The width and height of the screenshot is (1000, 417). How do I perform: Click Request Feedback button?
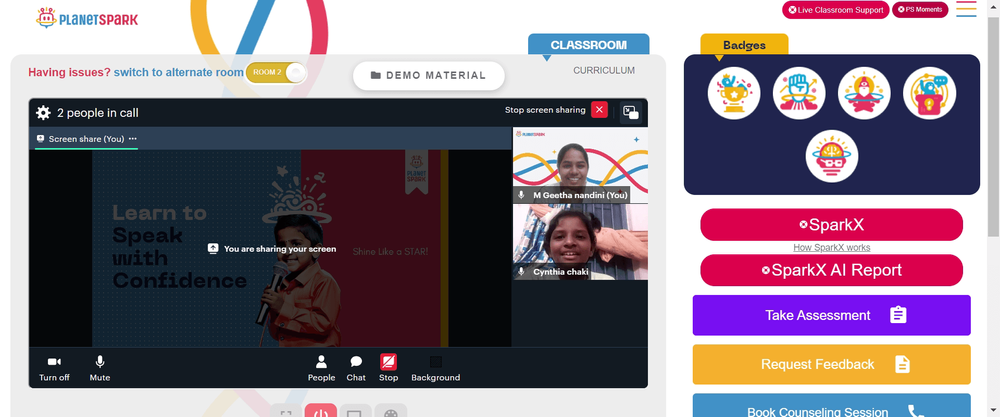pyautogui.click(x=832, y=364)
